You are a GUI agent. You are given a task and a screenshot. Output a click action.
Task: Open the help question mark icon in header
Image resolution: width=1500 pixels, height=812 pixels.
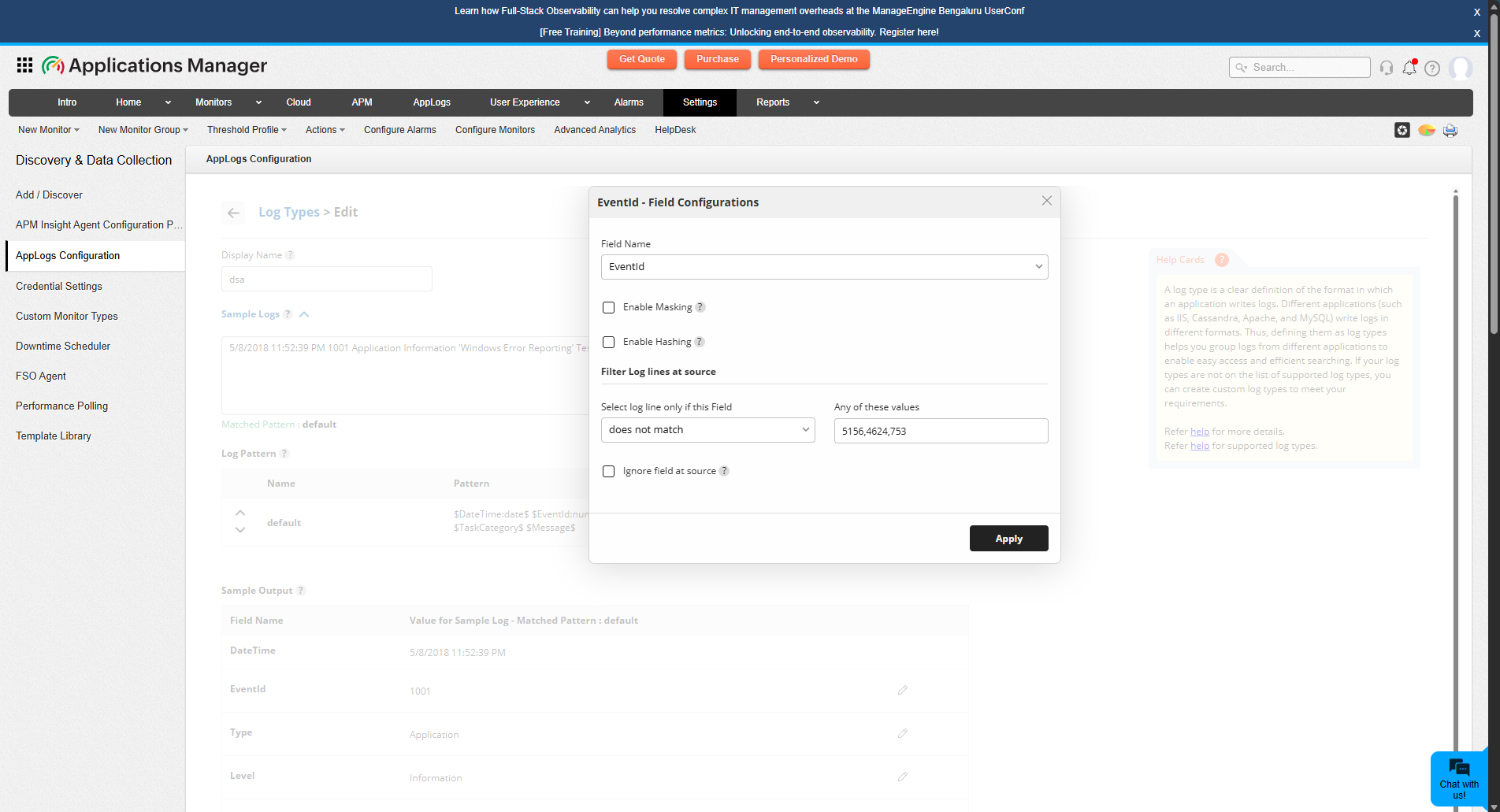tap(1432, 69)
